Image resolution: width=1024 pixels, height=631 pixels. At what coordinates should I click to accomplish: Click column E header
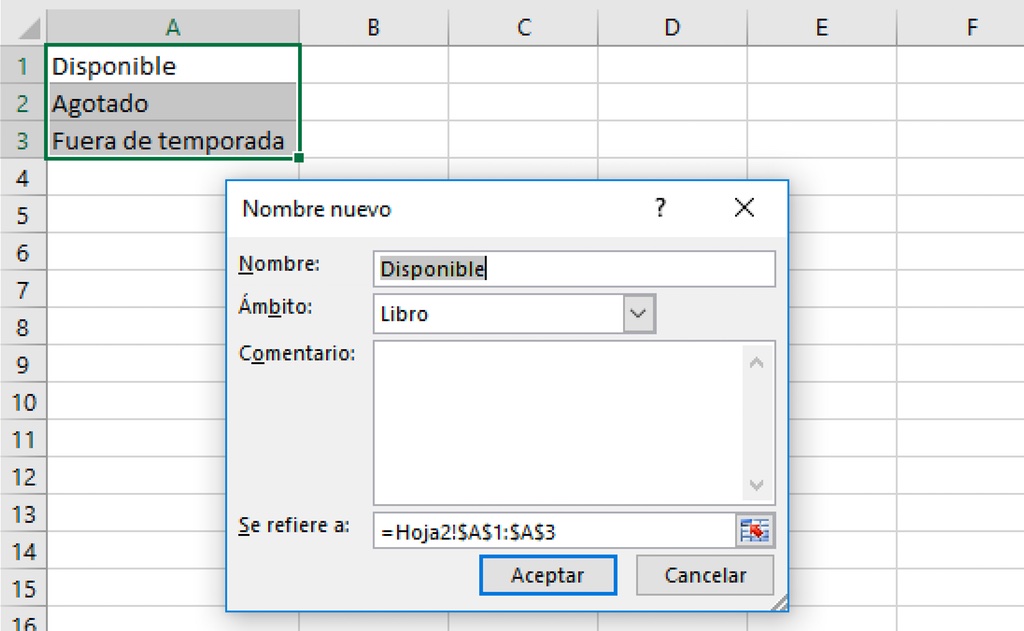tap(821, 28)
